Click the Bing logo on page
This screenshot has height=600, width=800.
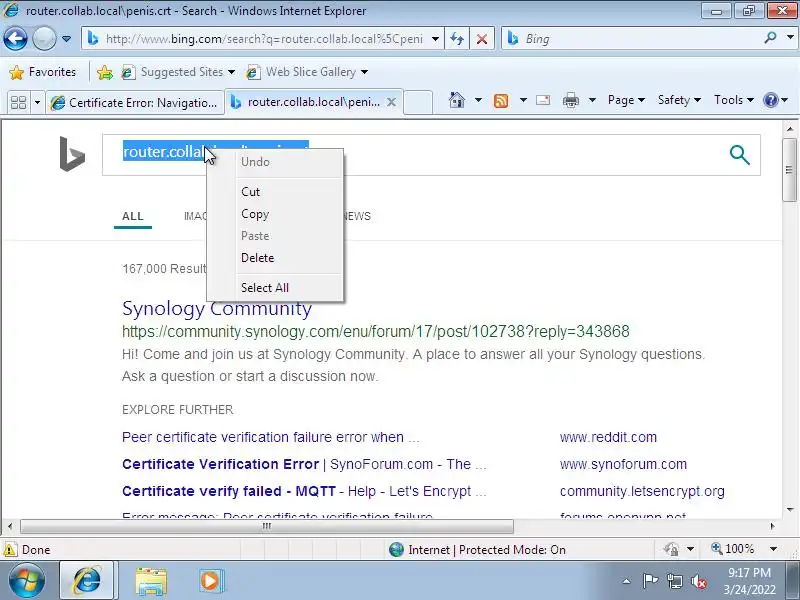72,154
